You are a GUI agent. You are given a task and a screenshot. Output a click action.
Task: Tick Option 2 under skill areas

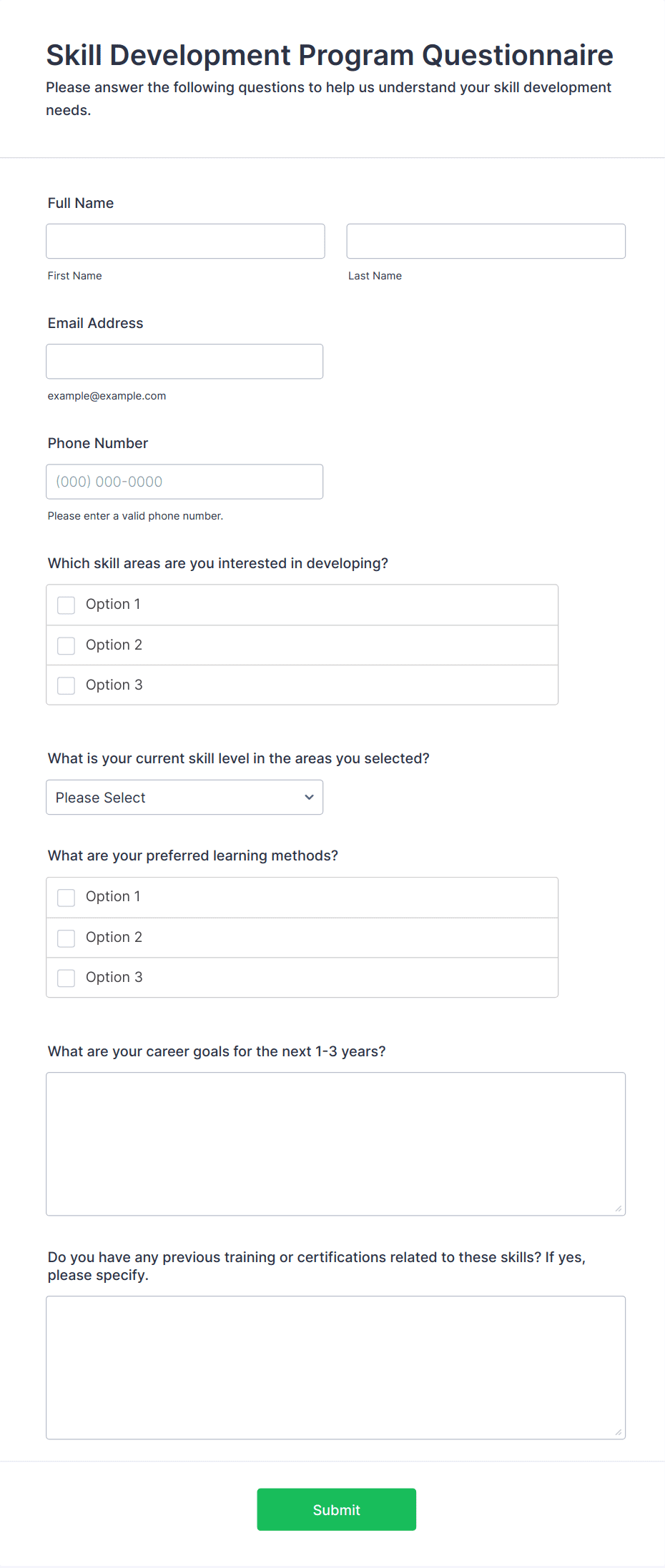[66, 645]
